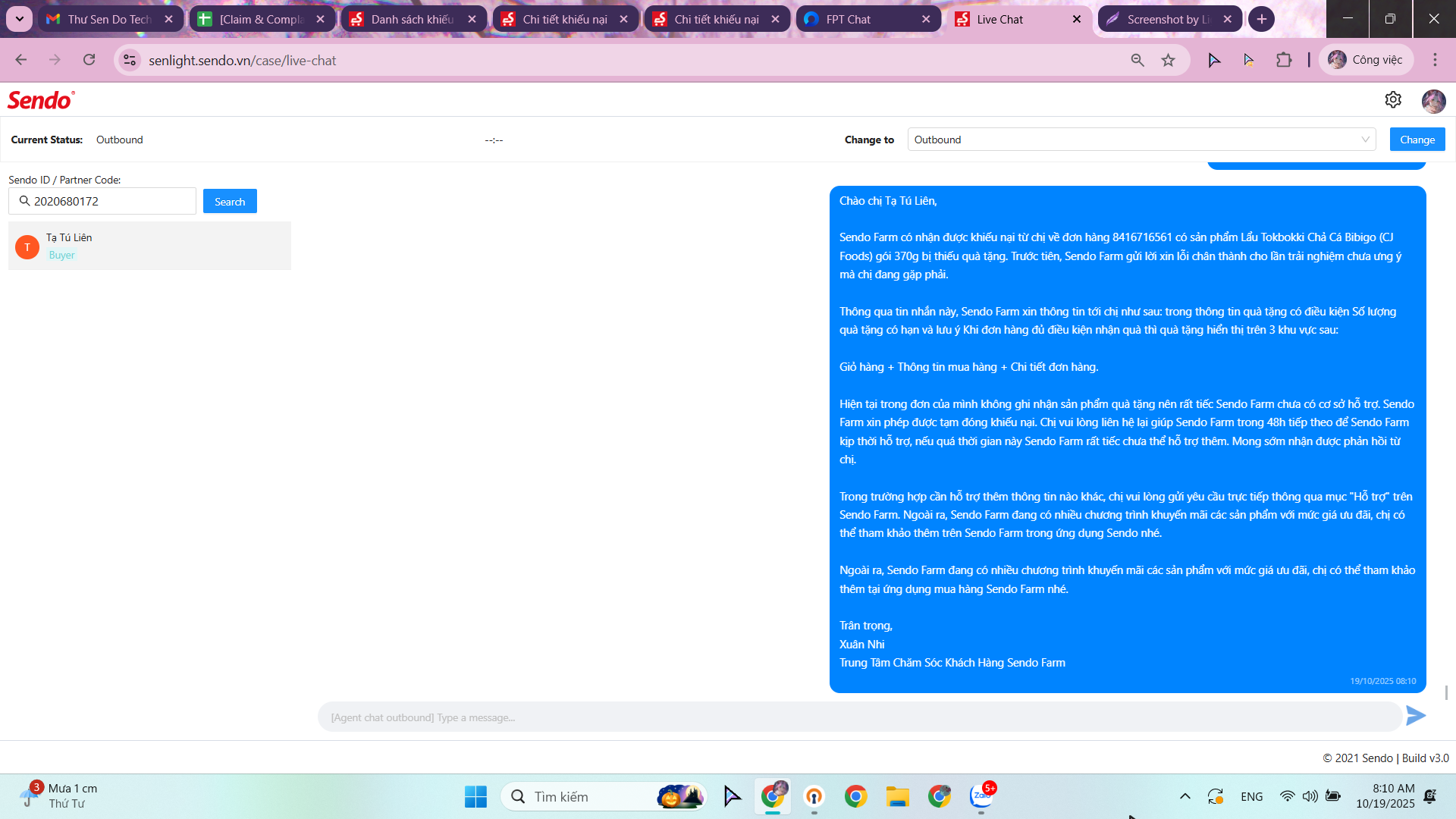Click the send message arrow icon

pos(1415,716)
